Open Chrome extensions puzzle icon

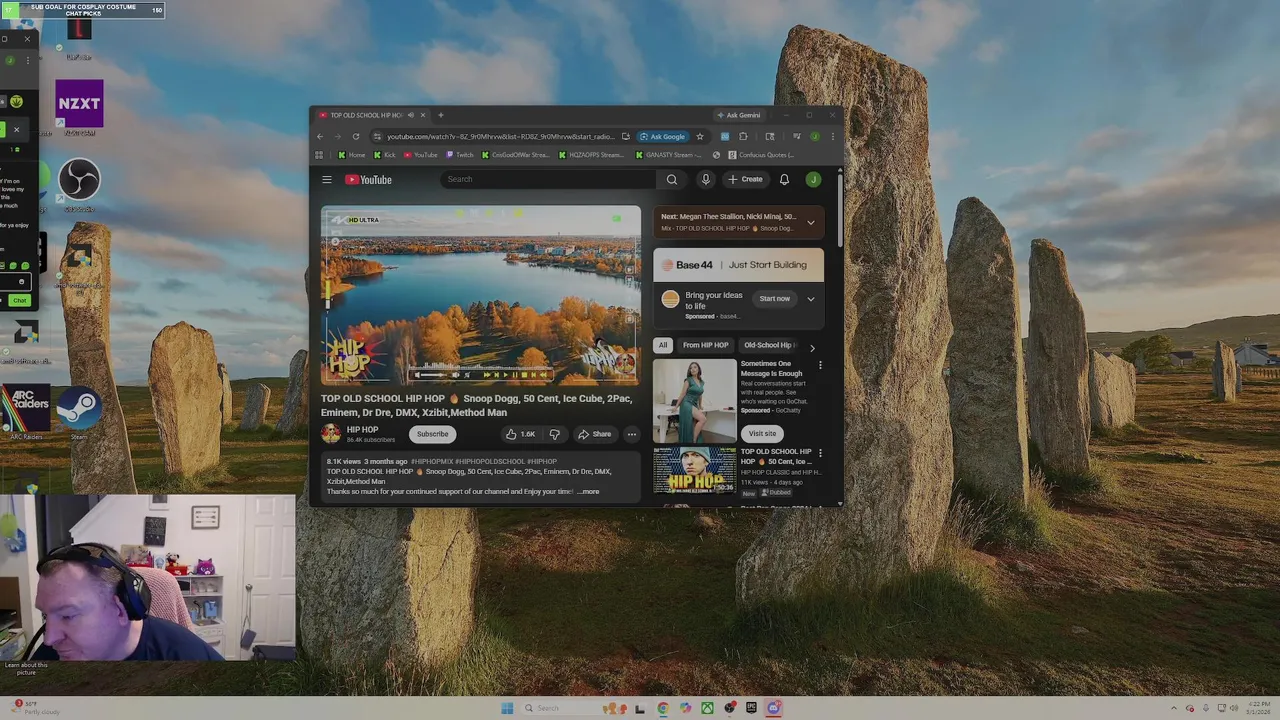click(743, 136)
